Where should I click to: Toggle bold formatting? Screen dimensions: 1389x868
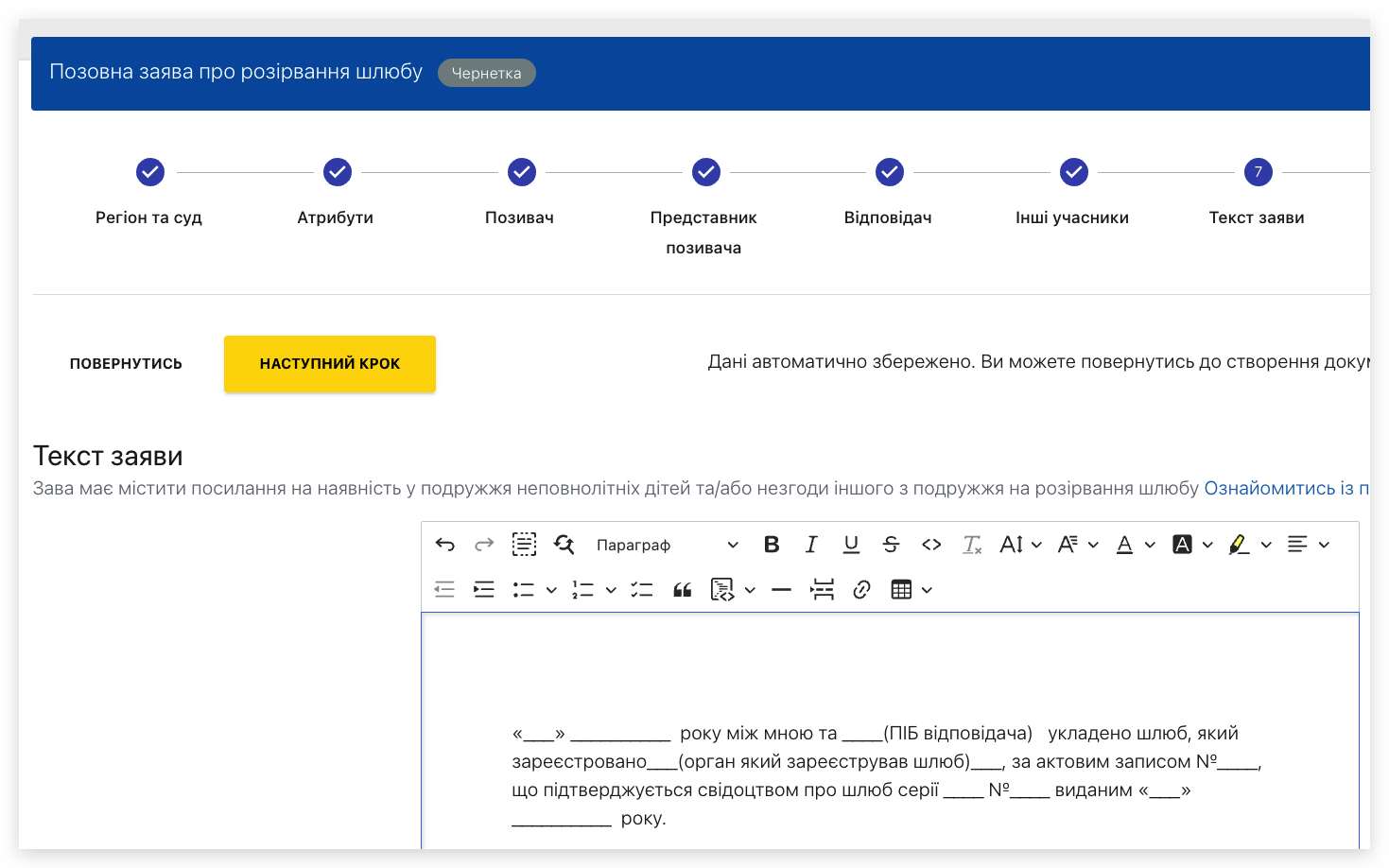coord(772,545)
